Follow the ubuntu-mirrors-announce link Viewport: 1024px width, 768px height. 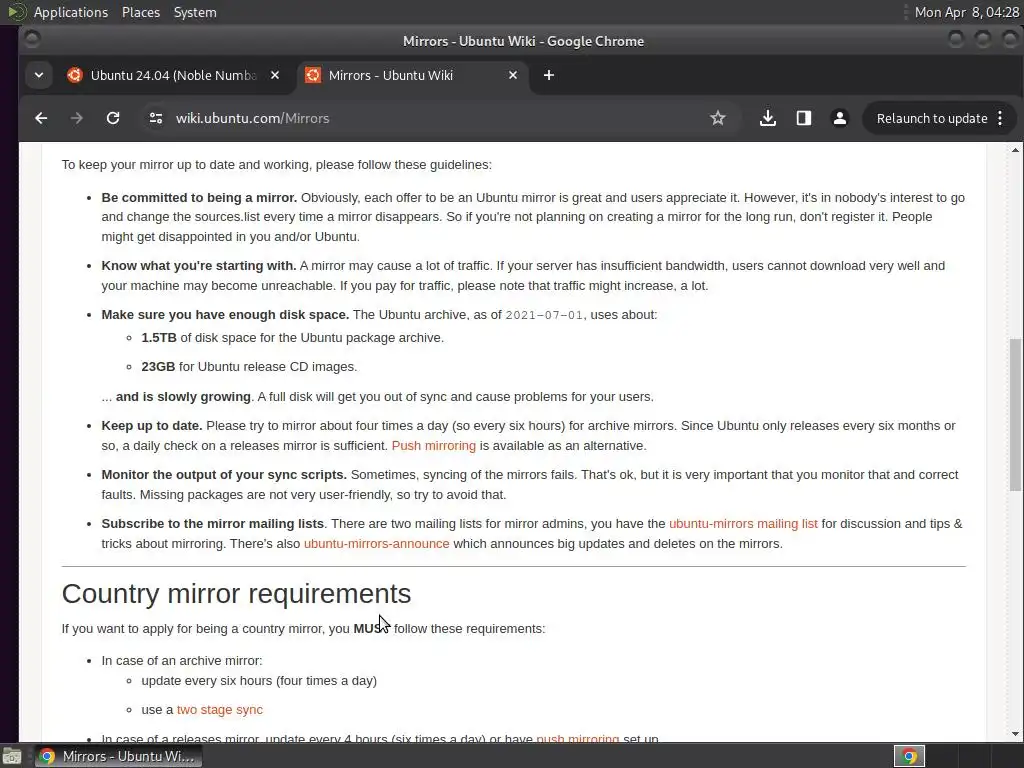pyautogui.click(x=376, y=543)
